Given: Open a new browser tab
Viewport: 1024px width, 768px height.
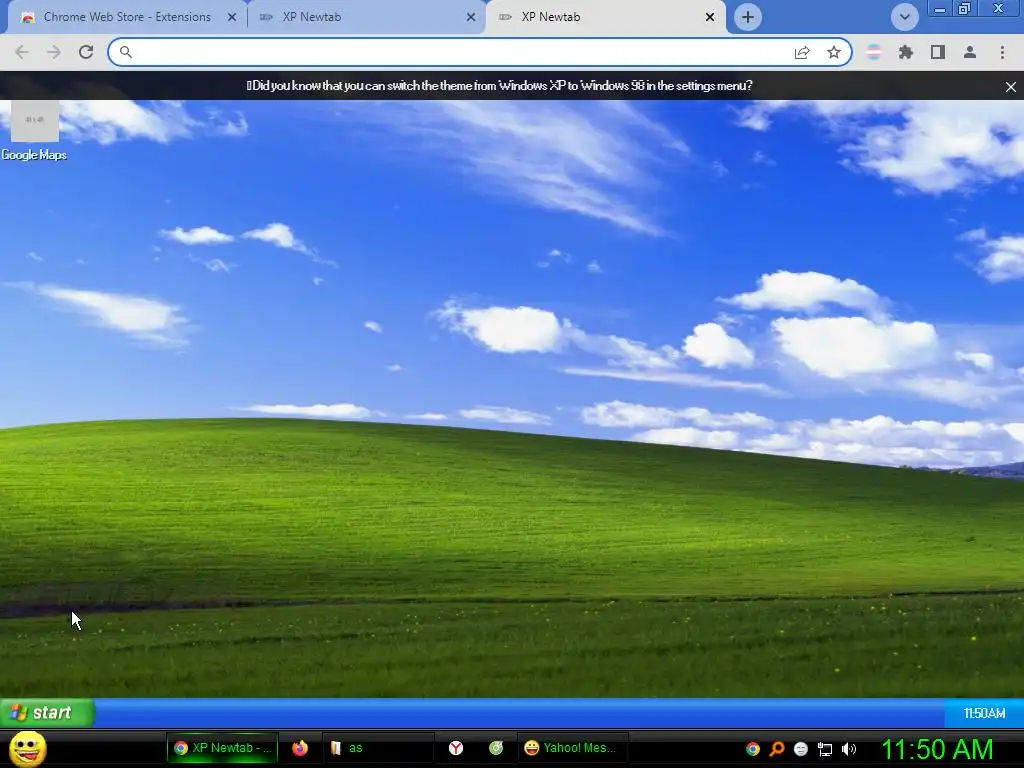Looking at the screenshot, I should (748, 17).
